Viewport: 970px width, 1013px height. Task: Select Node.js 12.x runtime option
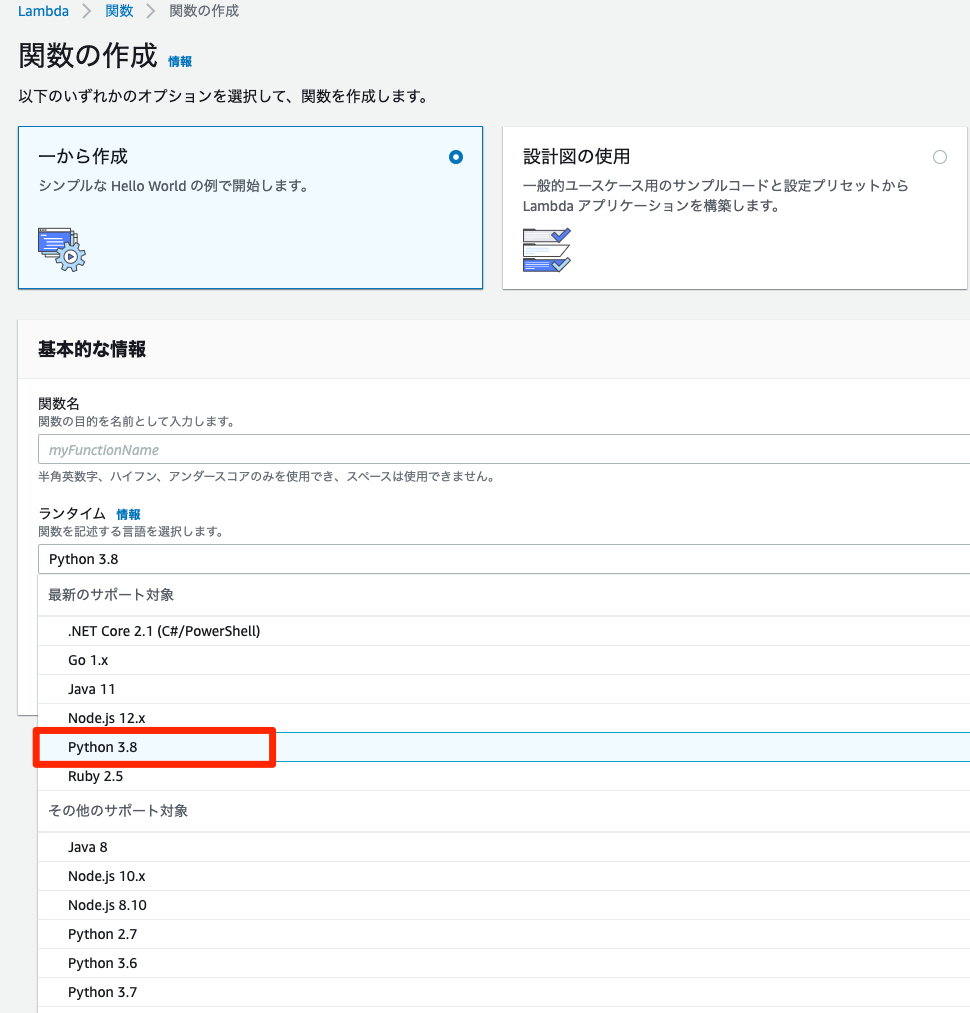tap(107, 718)
